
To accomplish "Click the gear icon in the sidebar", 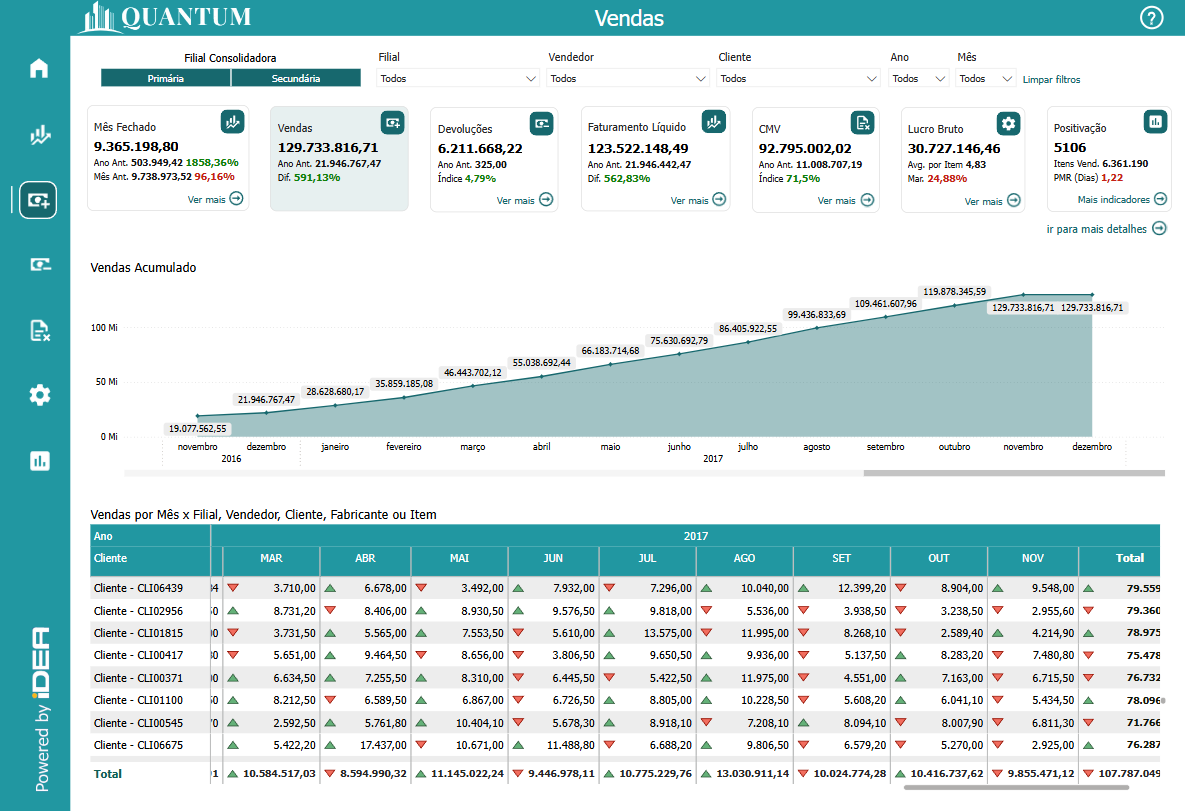I will (39, 395).
